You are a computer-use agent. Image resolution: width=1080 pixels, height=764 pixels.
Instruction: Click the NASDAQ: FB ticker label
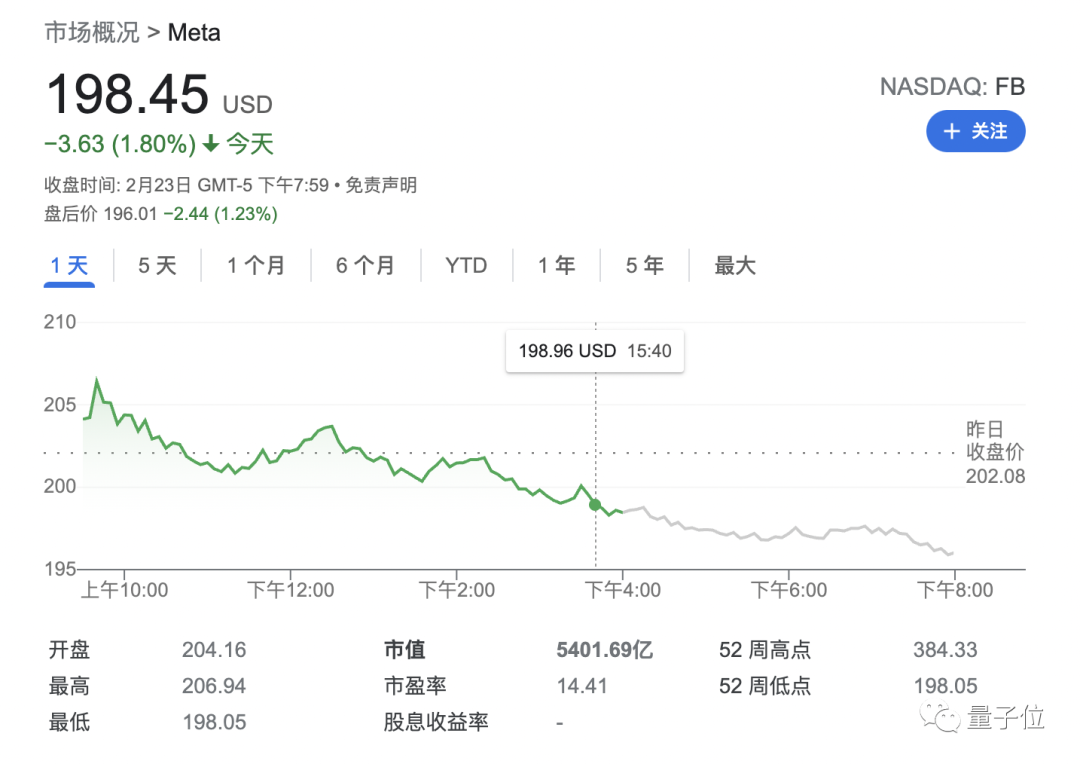(952, 87)
